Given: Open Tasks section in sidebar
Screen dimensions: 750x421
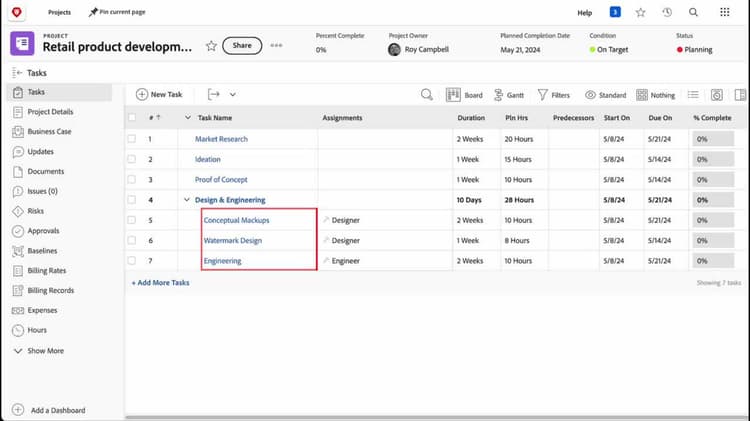Looking at the screenshot, I should click(60, 92).
